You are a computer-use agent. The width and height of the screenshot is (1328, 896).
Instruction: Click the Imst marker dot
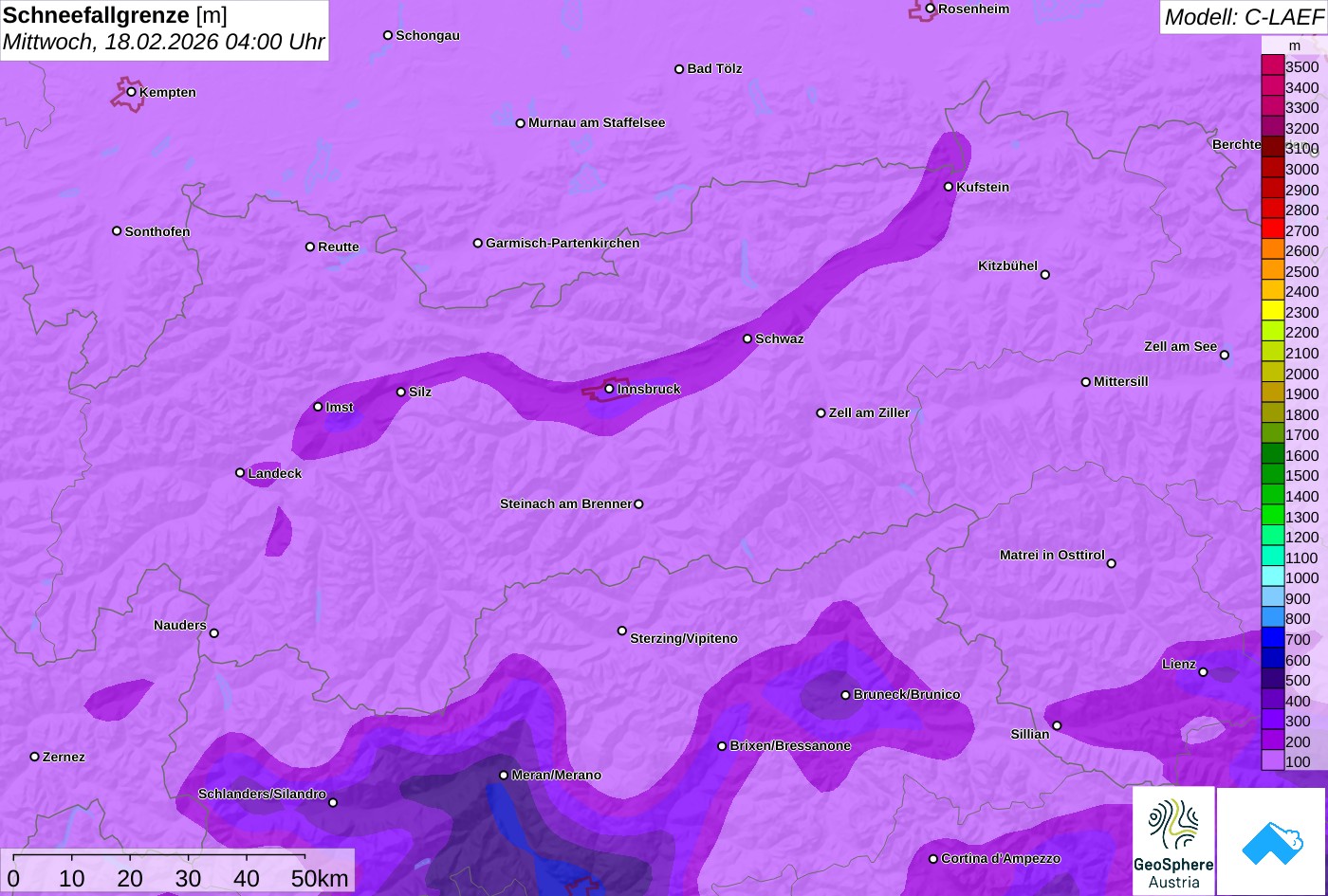(x=318, y=407)
